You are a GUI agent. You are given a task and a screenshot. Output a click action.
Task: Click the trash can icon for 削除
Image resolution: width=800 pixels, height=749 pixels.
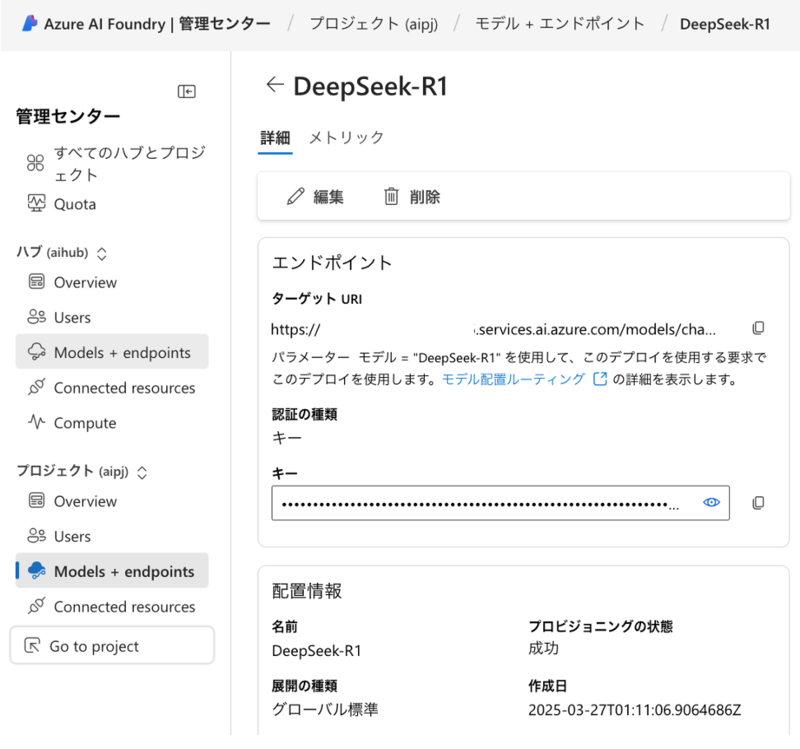tap(391, 196)
